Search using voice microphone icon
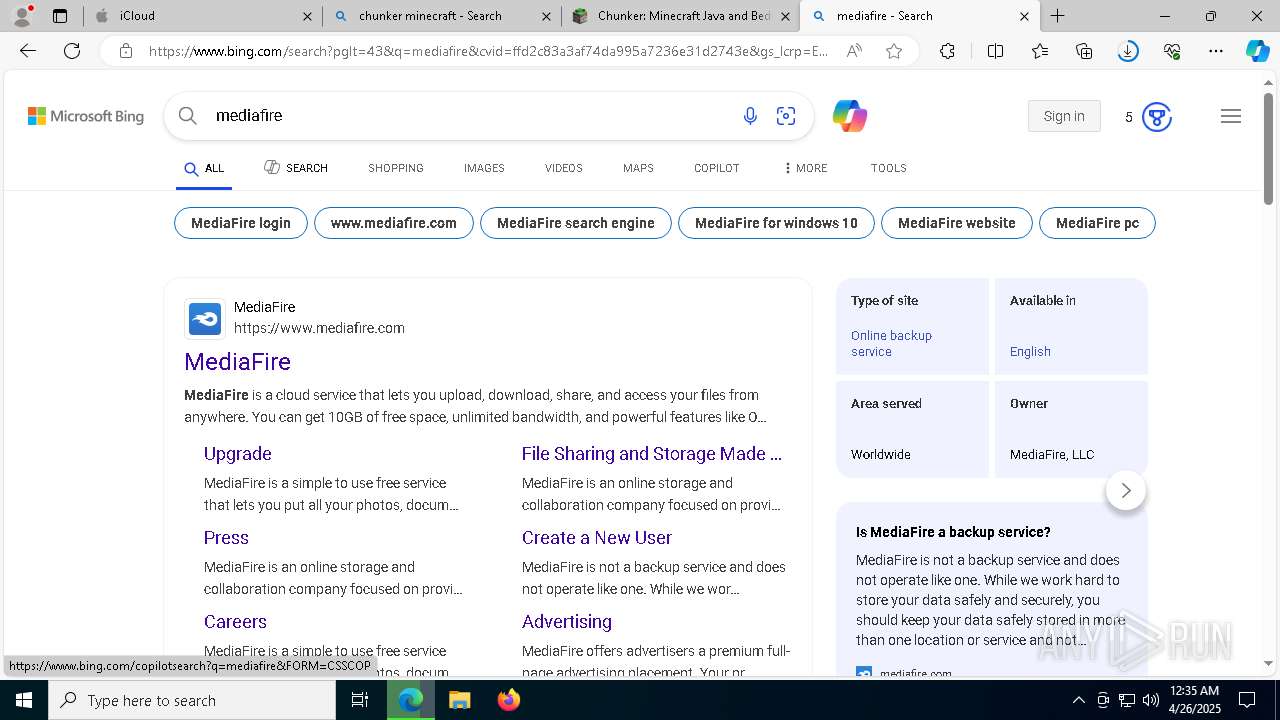 click(750, 116)
